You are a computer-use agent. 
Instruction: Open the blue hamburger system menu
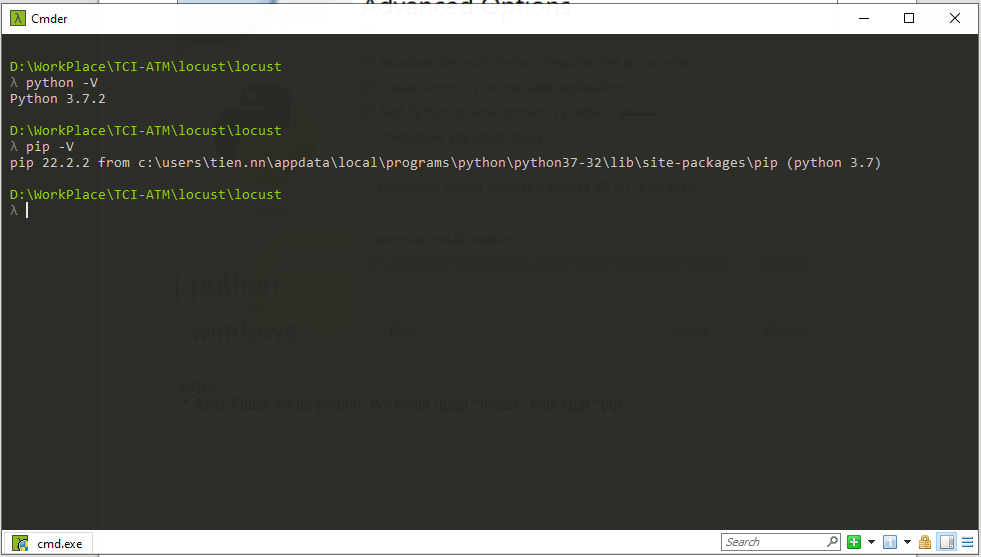[967, 542]
